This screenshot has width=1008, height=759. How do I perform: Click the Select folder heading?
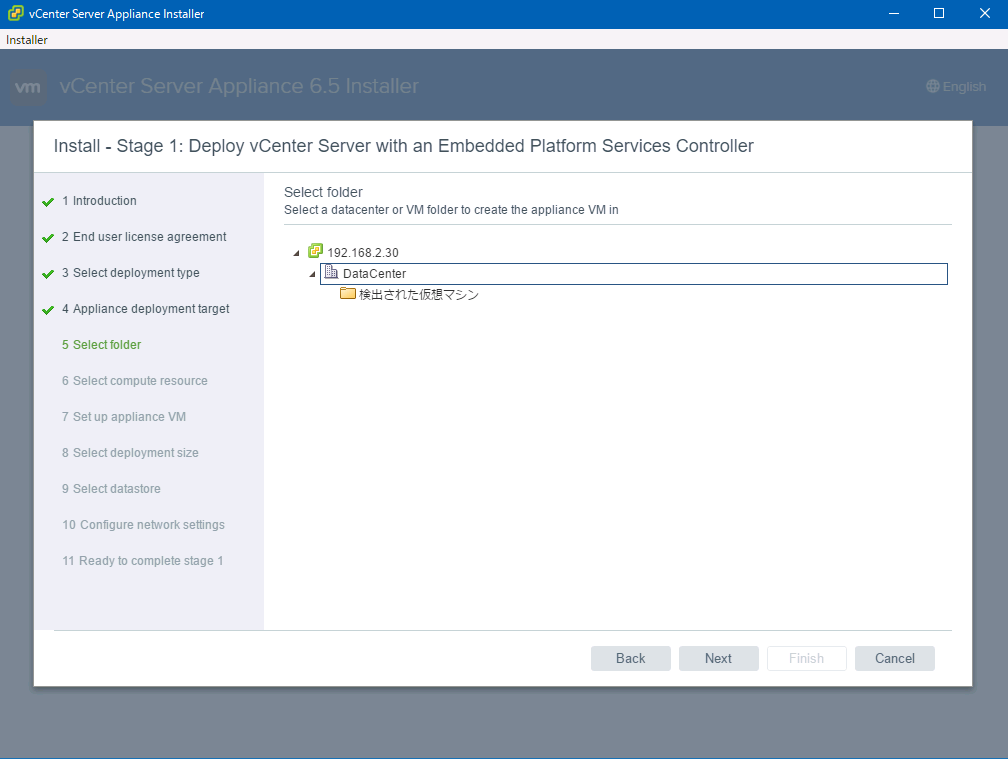click(323, 192)
